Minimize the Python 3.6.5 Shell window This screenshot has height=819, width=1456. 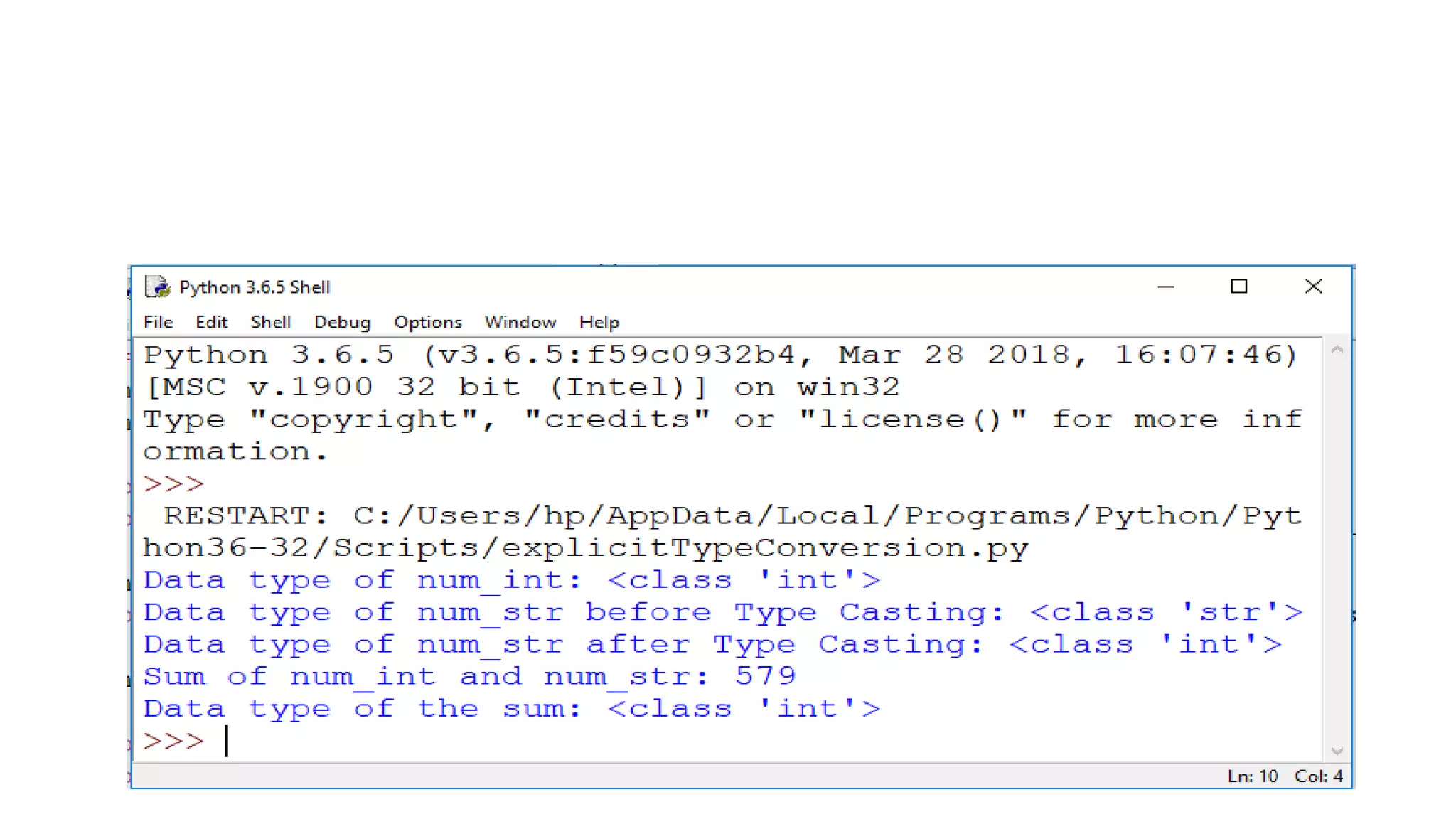(x=1166, y=287)
